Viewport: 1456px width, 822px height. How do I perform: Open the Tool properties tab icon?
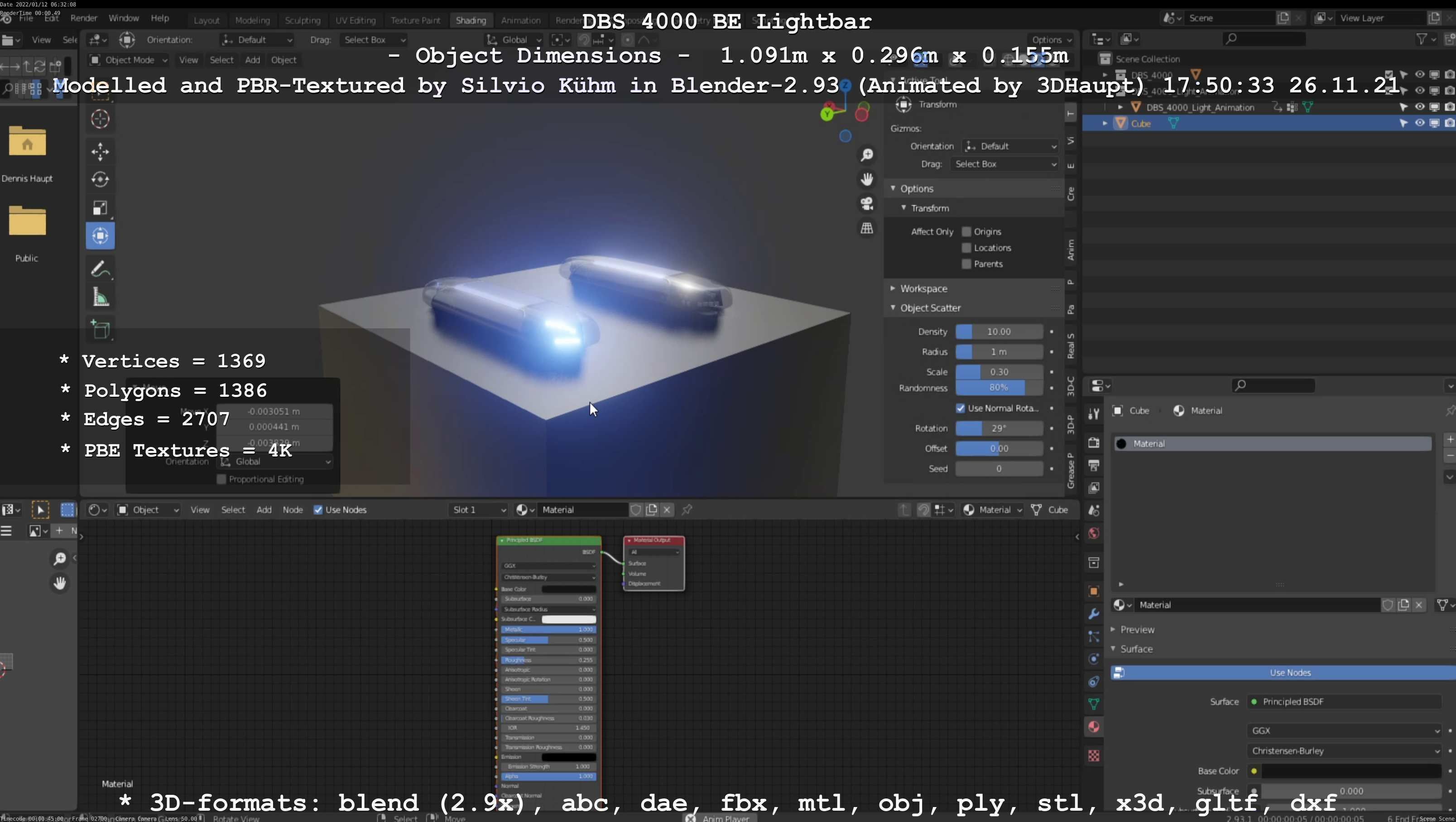(1094, 414)
